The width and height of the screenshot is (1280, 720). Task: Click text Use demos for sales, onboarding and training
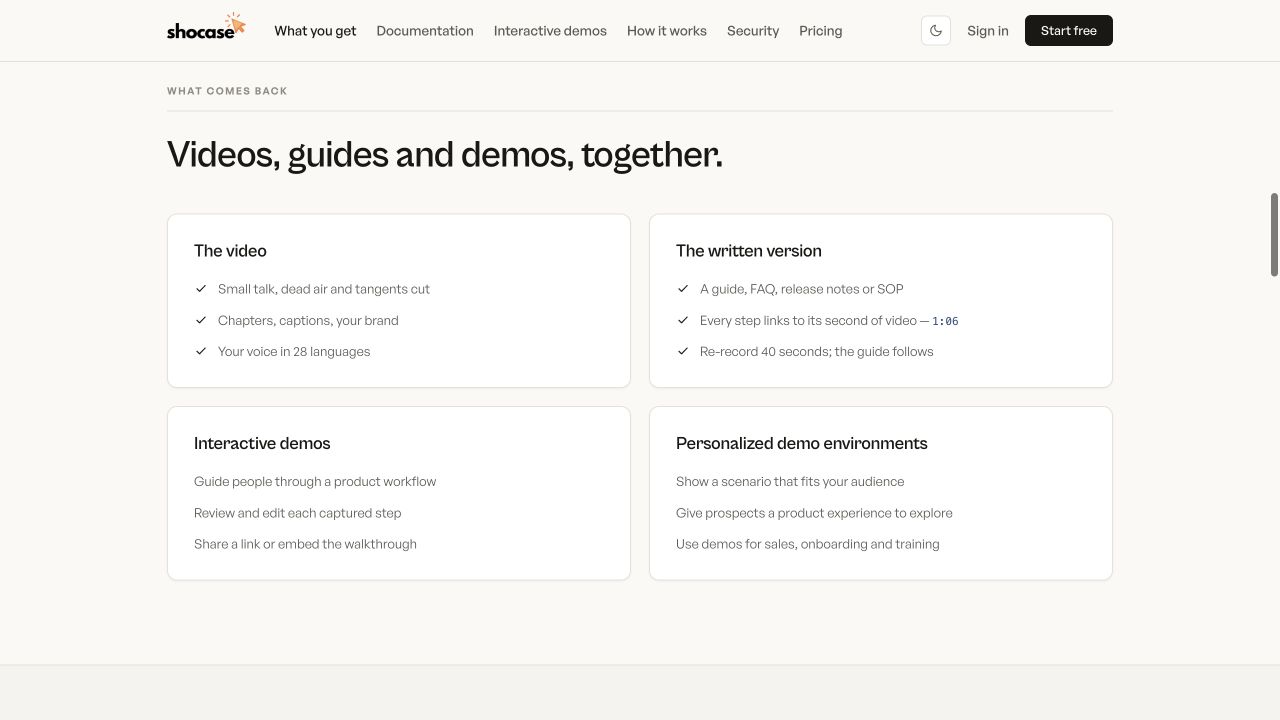click(x=808, y=544)
